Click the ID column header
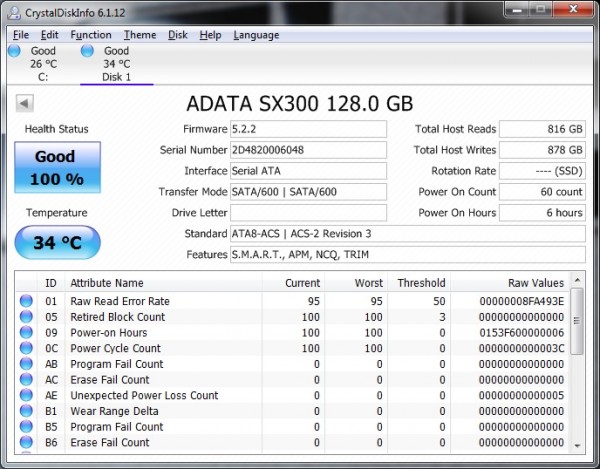The height and width of the screenshot is (469, 600). pyautogui.click(x=51, y=283)
